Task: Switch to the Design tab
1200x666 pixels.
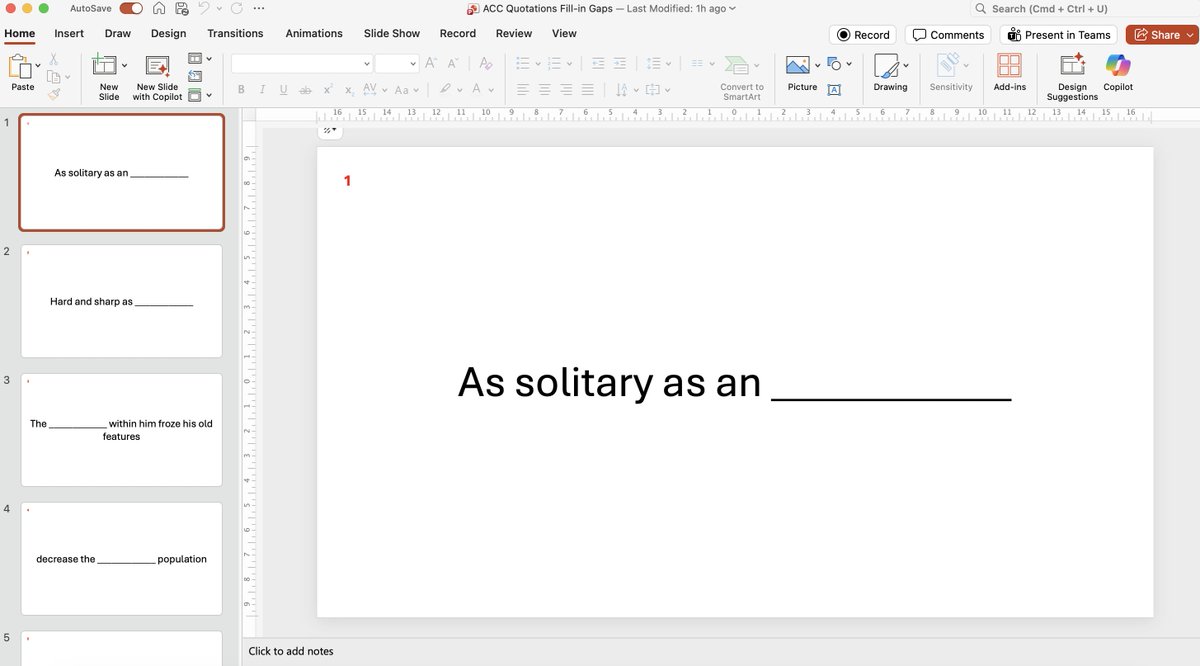Action: point(168,33)
